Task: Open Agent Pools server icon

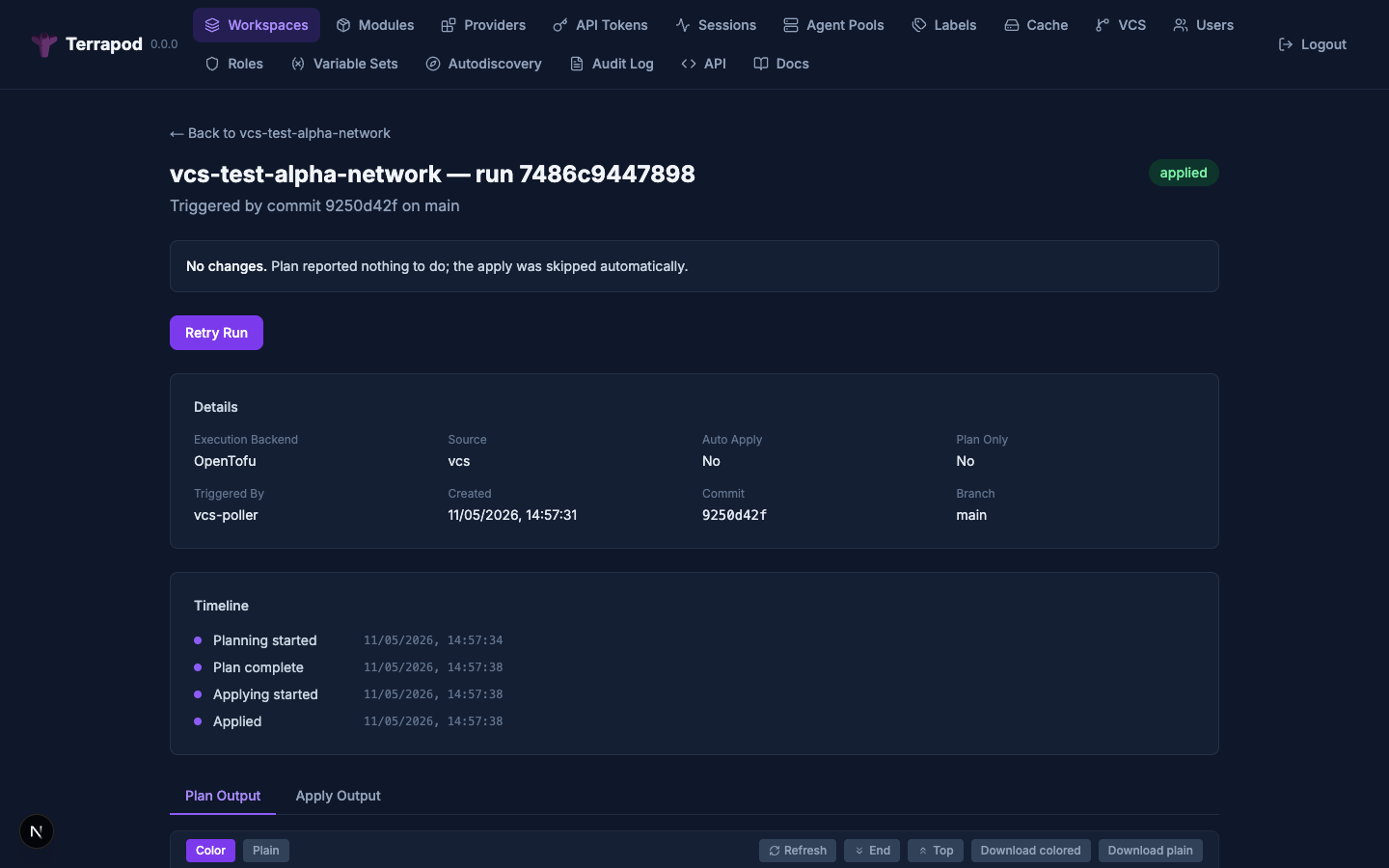Action: click(791, 25)
